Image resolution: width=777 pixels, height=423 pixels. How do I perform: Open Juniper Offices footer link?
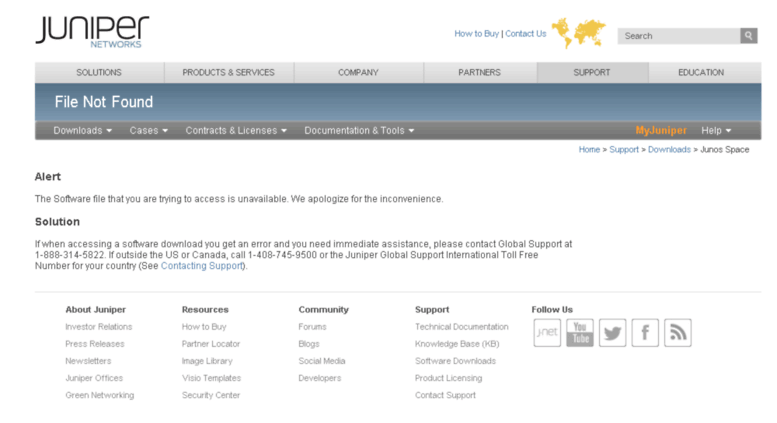coord(94,378)
